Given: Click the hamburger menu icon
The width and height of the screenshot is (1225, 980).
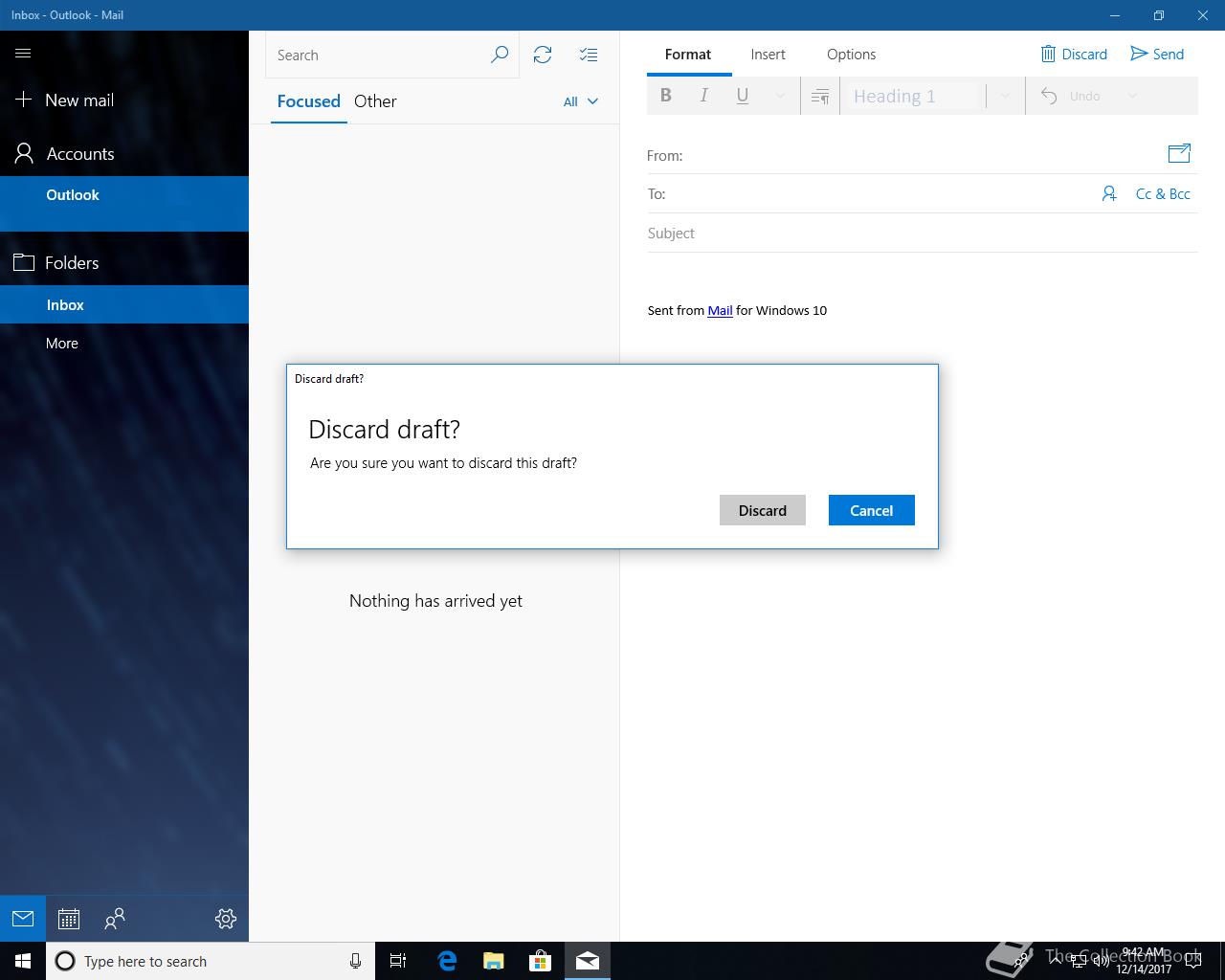Looking at the screenshot, I should pos(23,54).
